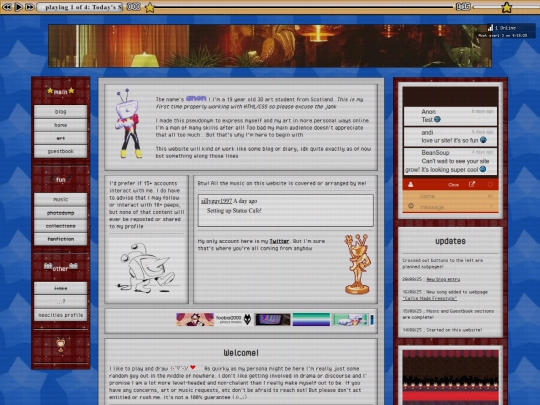Adjust the volume star slider handle
This screenshot has width=540, height=405.
507,7
